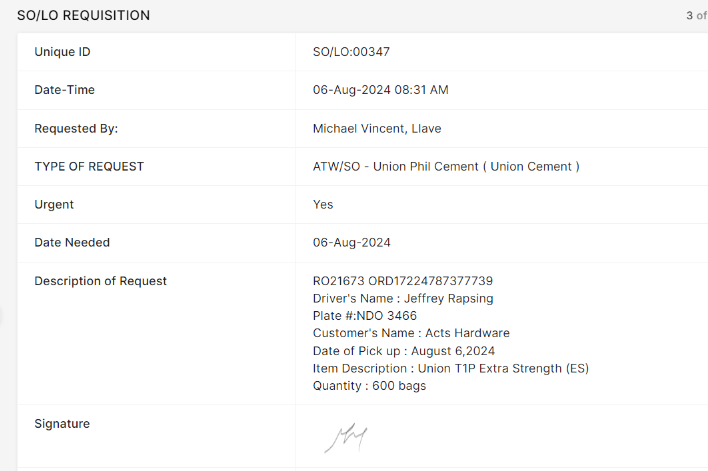Click the Date Needed value 06-Aug-2024
This screenshot has height=471, width=708.
(351, 243)
